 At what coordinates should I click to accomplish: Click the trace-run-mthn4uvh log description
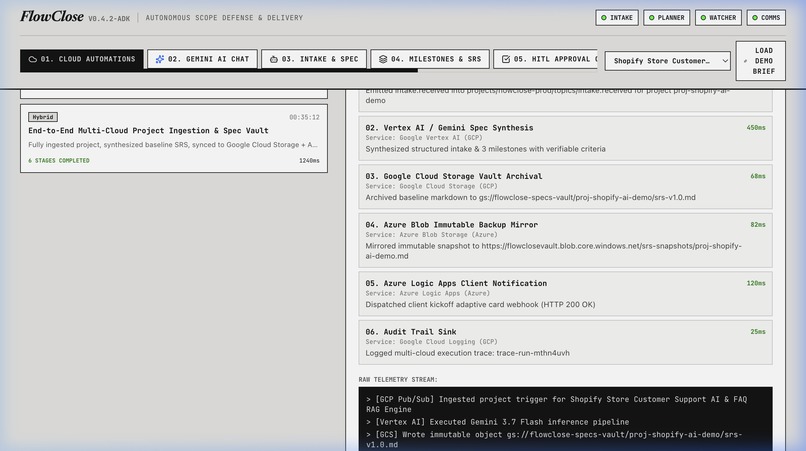pyautogui.click(x=467, y=353)
